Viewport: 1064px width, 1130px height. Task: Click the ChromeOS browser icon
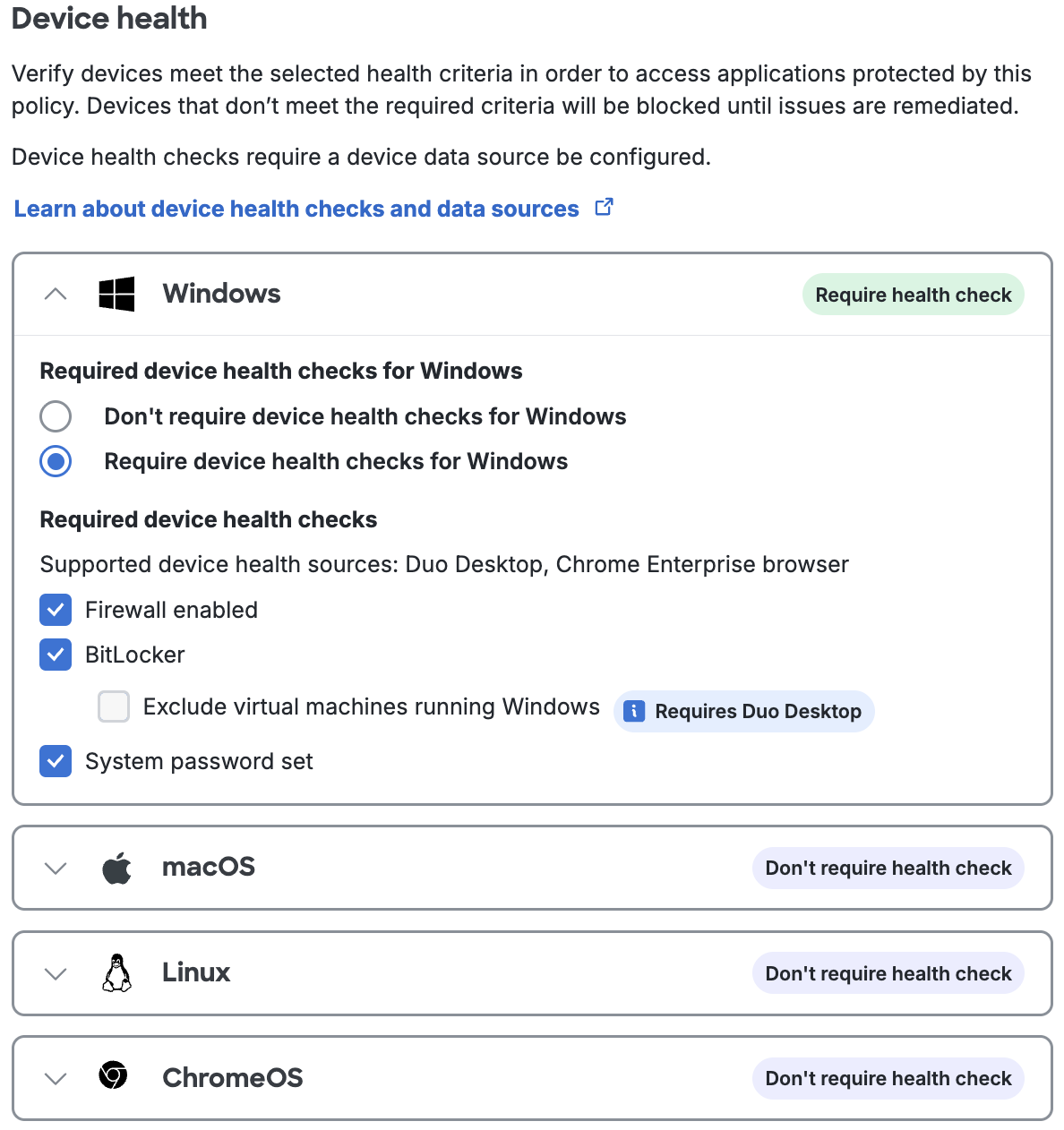pos(116,1078)
